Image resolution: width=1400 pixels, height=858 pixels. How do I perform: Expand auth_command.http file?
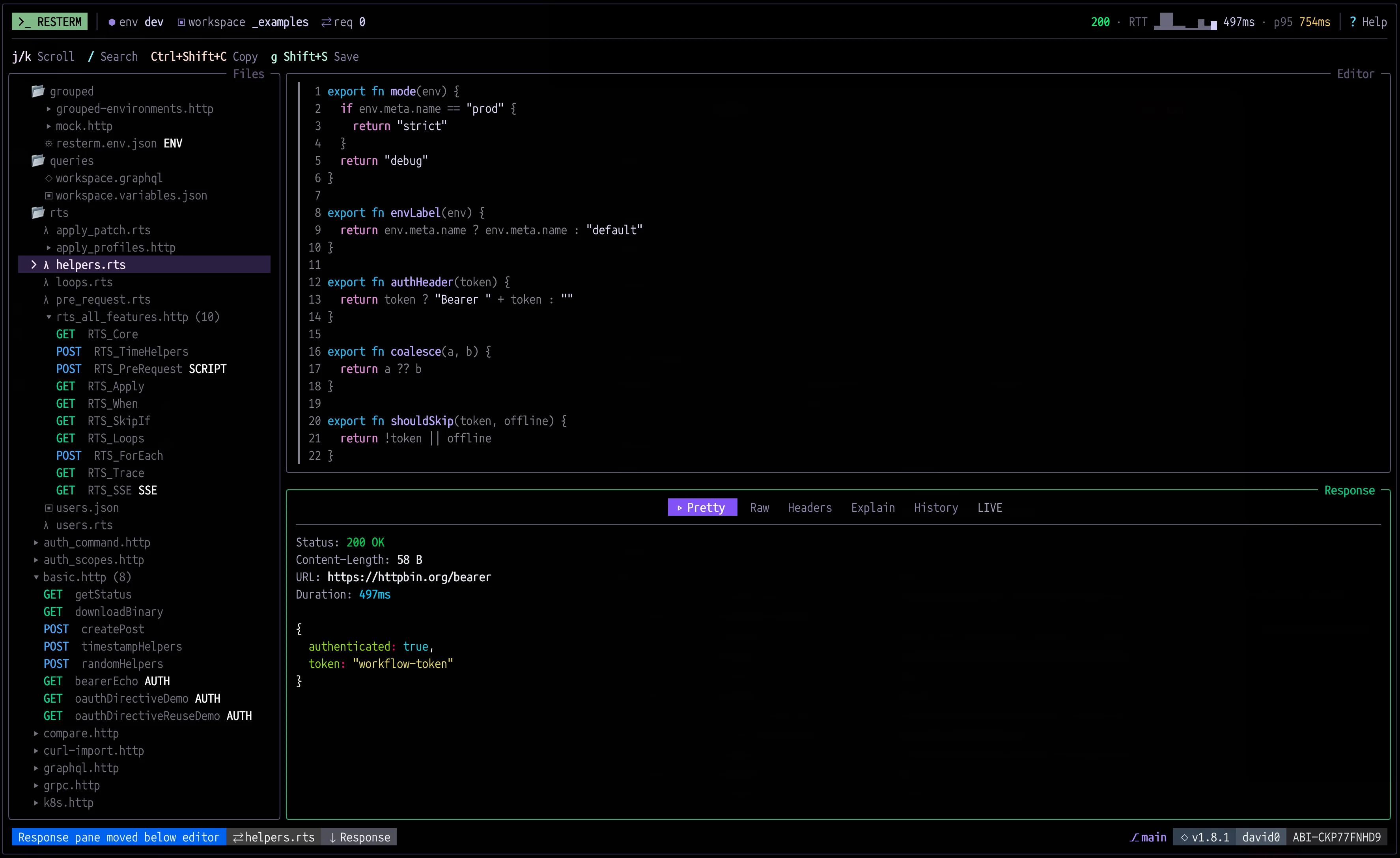36,543
